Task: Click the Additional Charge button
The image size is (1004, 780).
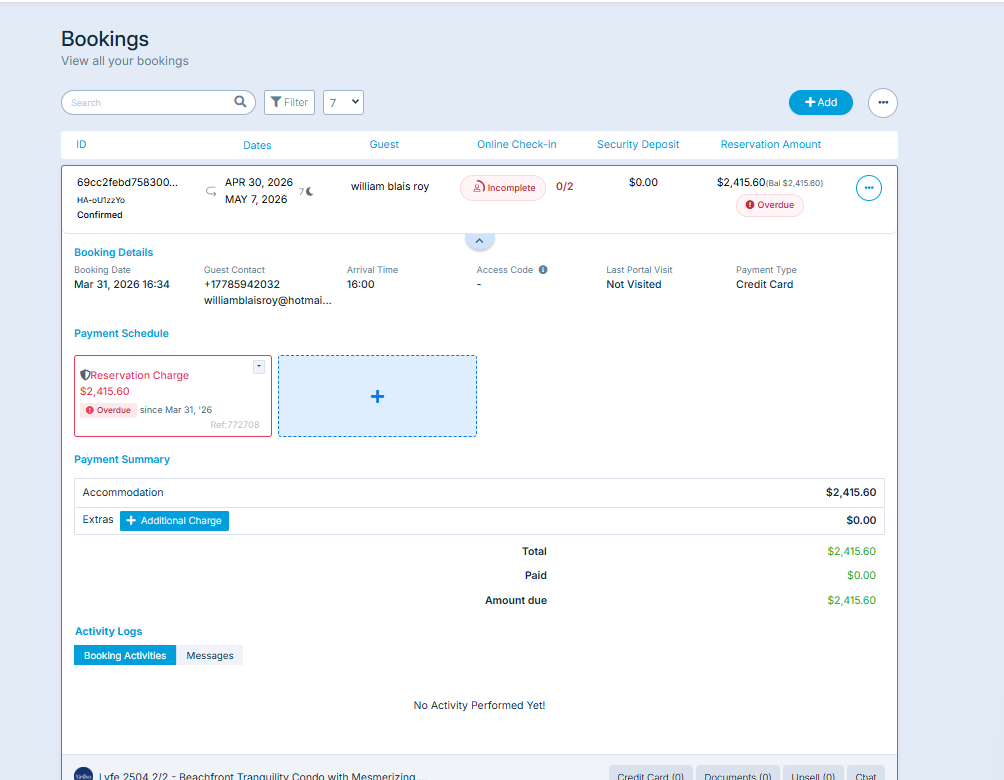Action: click(x=174, y=521)
